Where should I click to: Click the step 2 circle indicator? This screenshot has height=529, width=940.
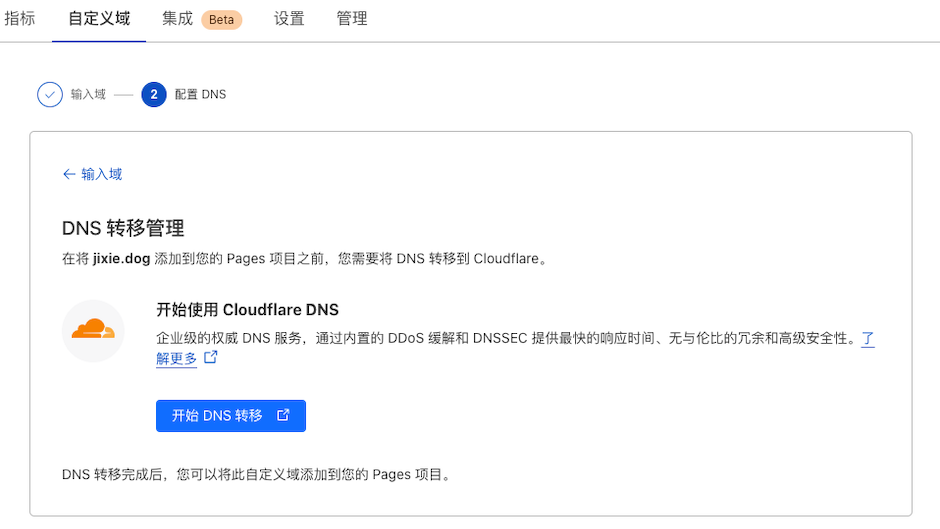(154, 95)
